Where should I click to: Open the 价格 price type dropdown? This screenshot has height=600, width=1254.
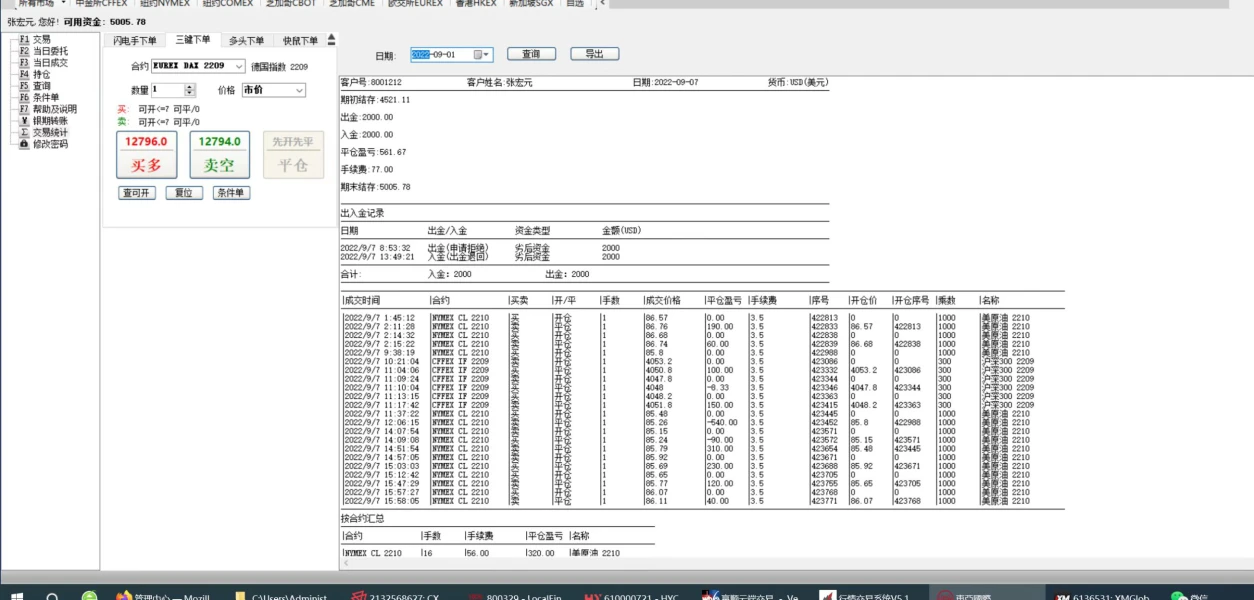(299, 90)
